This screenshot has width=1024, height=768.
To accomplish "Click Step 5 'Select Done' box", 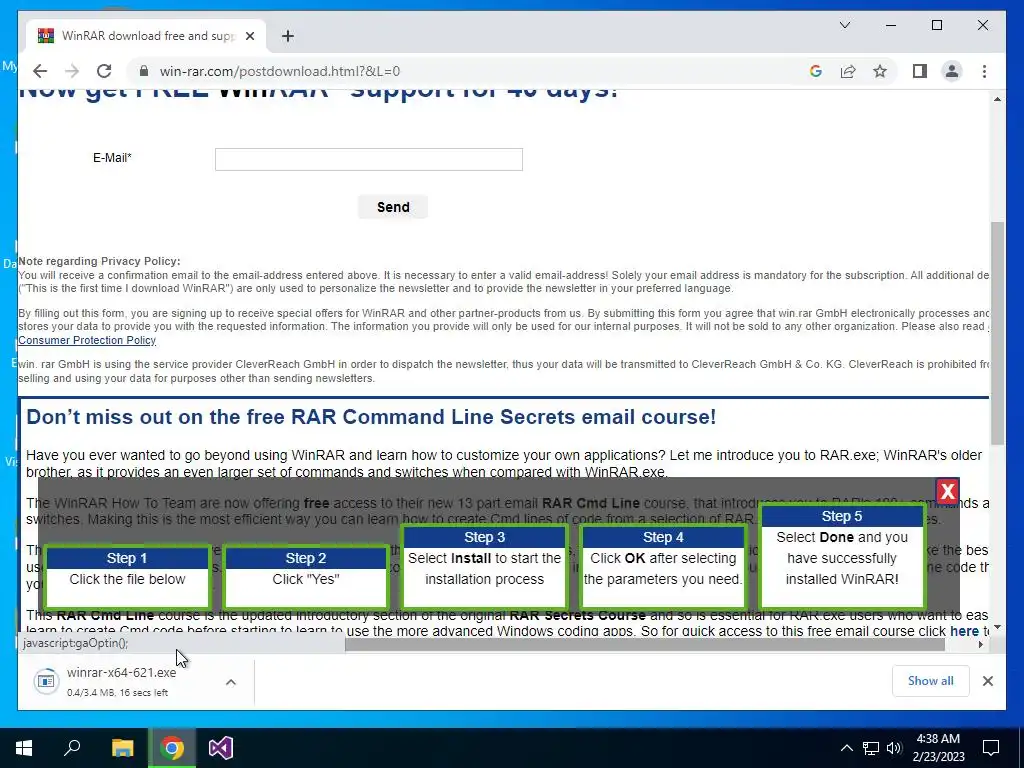I will pos(842,556).
